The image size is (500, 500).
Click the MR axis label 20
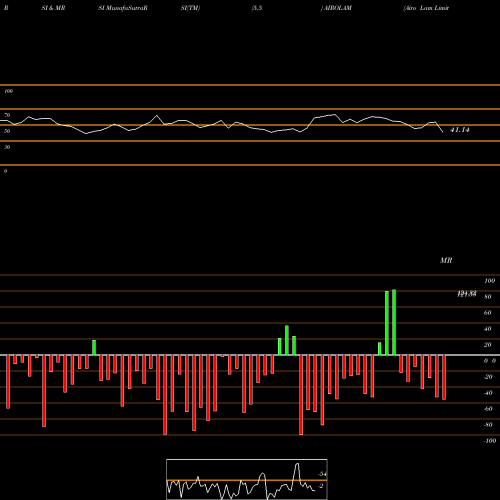pyautogui.click(x=488, y=345)
